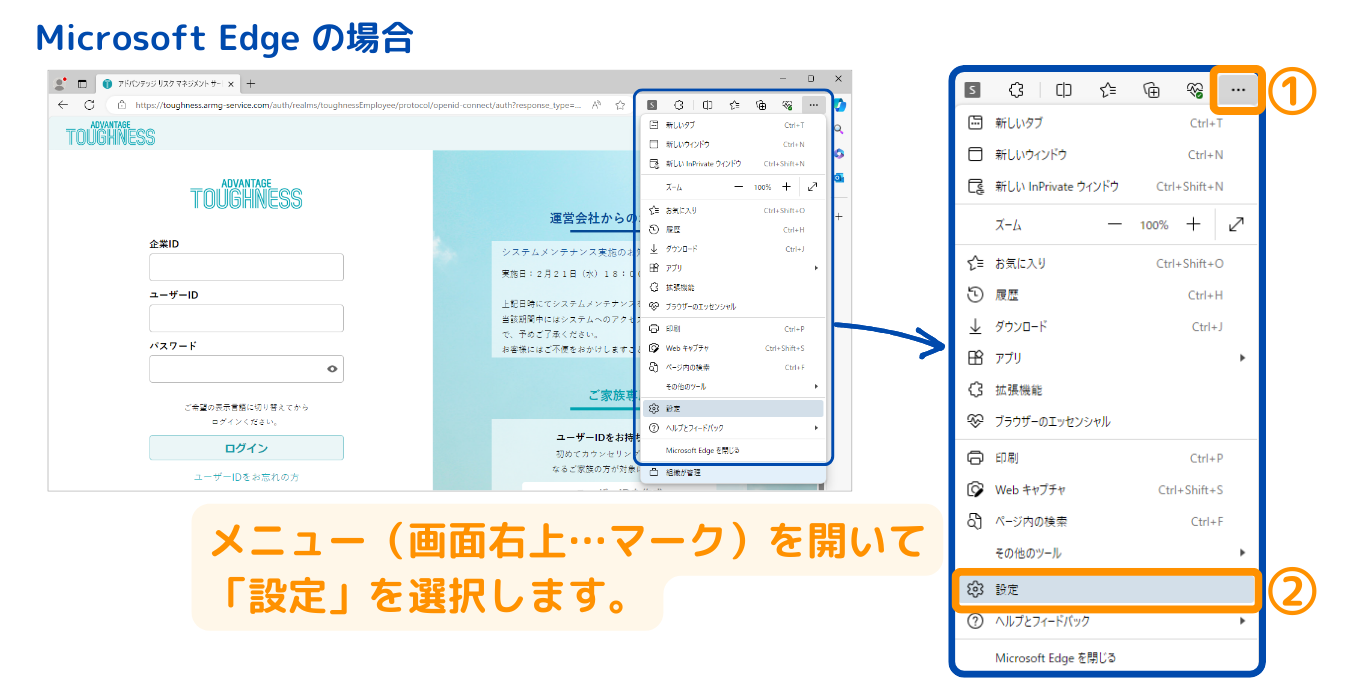Select 設定 in the browser window's small menu
The height and width of the screenshot is (699, 1366).
[733, 409]
